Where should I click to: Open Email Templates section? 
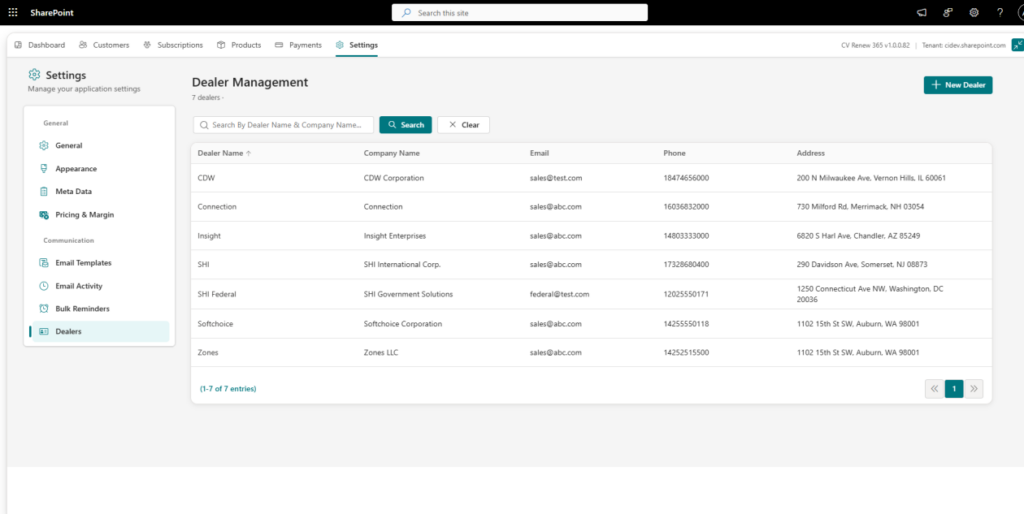coord(99,263)
